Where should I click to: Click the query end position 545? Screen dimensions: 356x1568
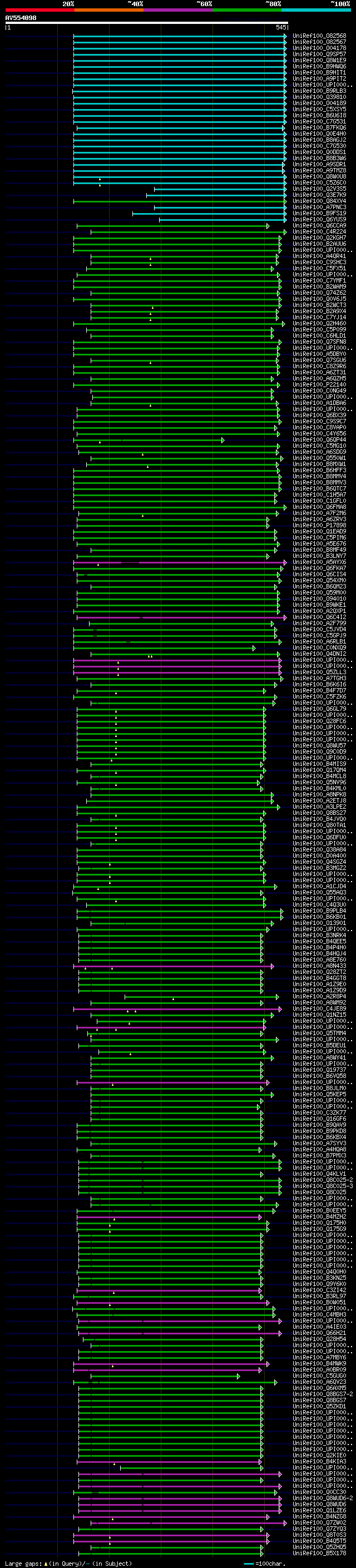pos(281,27)
